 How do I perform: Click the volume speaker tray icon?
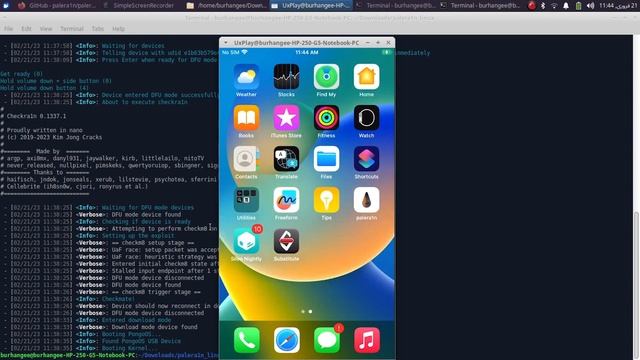[x=590, y=5]
